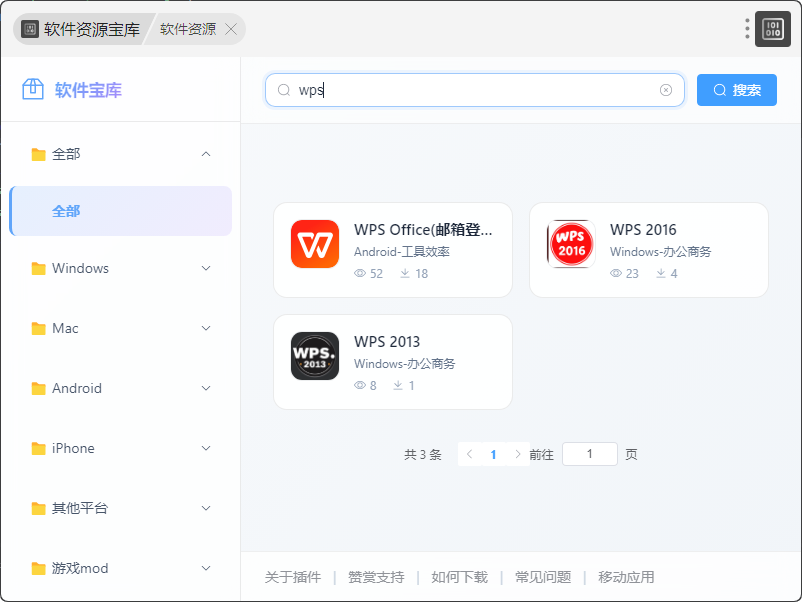Open the 常见问题 footer link
Image resolution: width=802 pixels, height=602 pixels.
pos(543,577)
